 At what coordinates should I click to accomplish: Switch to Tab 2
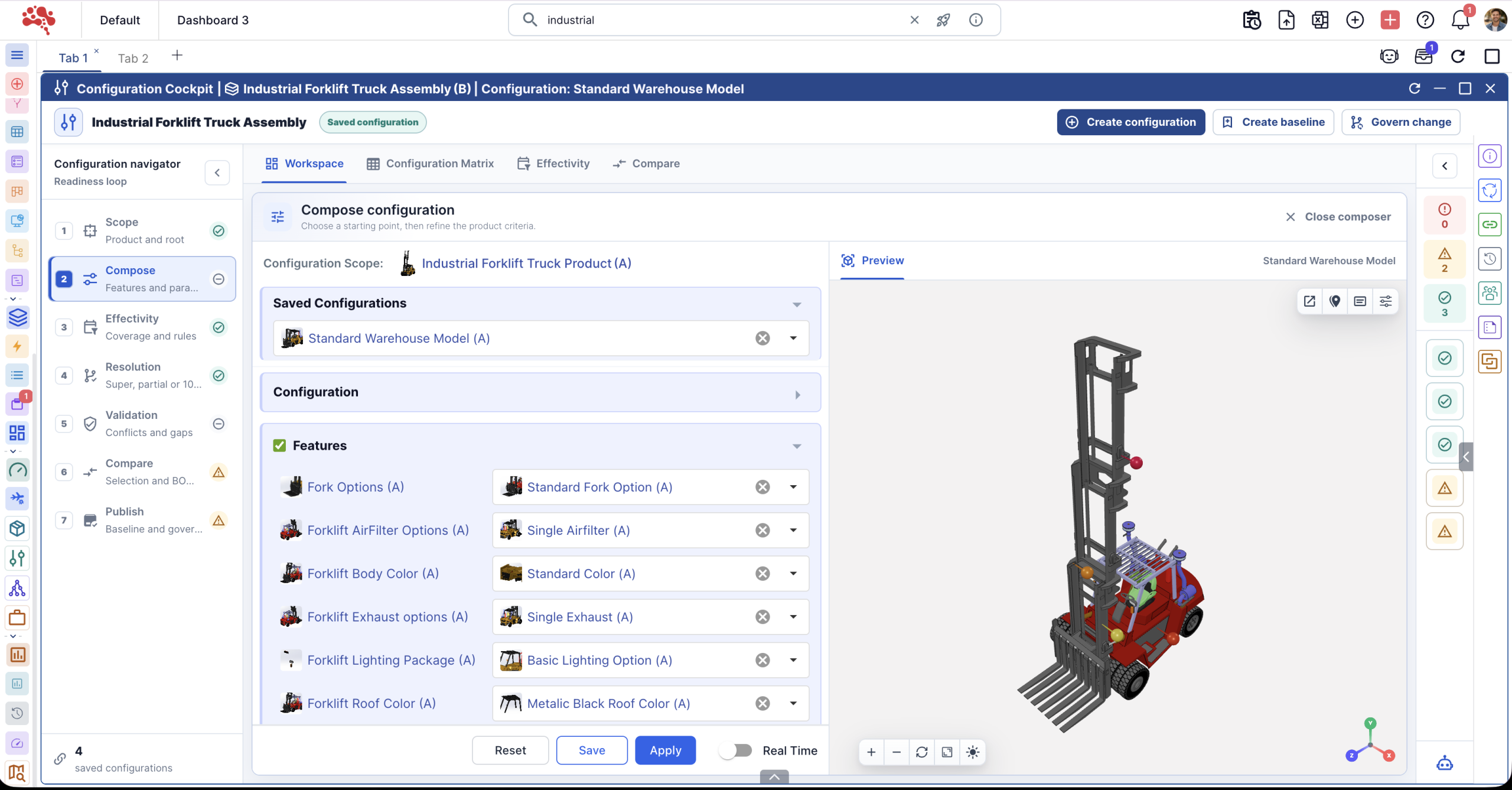pos(133,58)
